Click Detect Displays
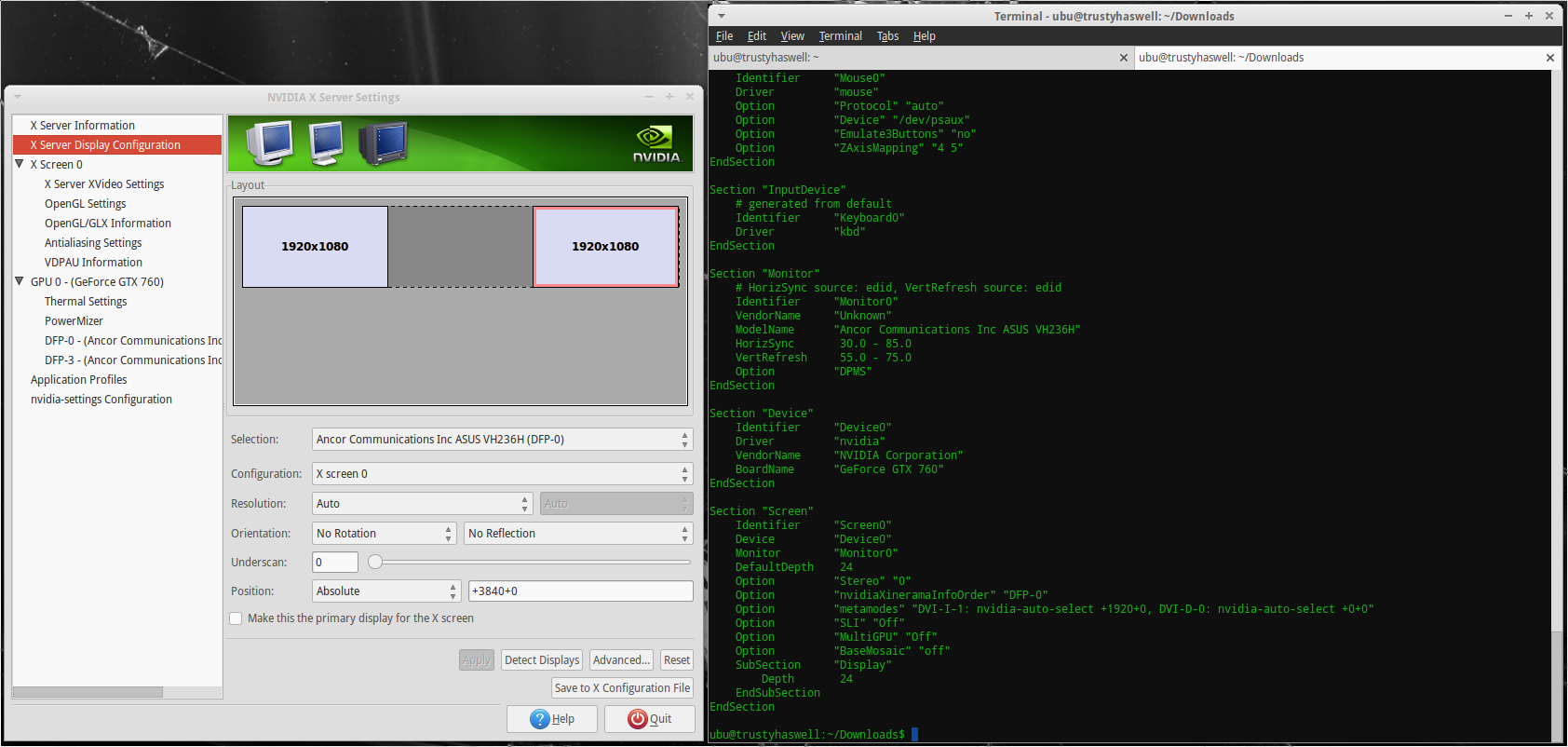1568x747 pixels. [542, 660]
